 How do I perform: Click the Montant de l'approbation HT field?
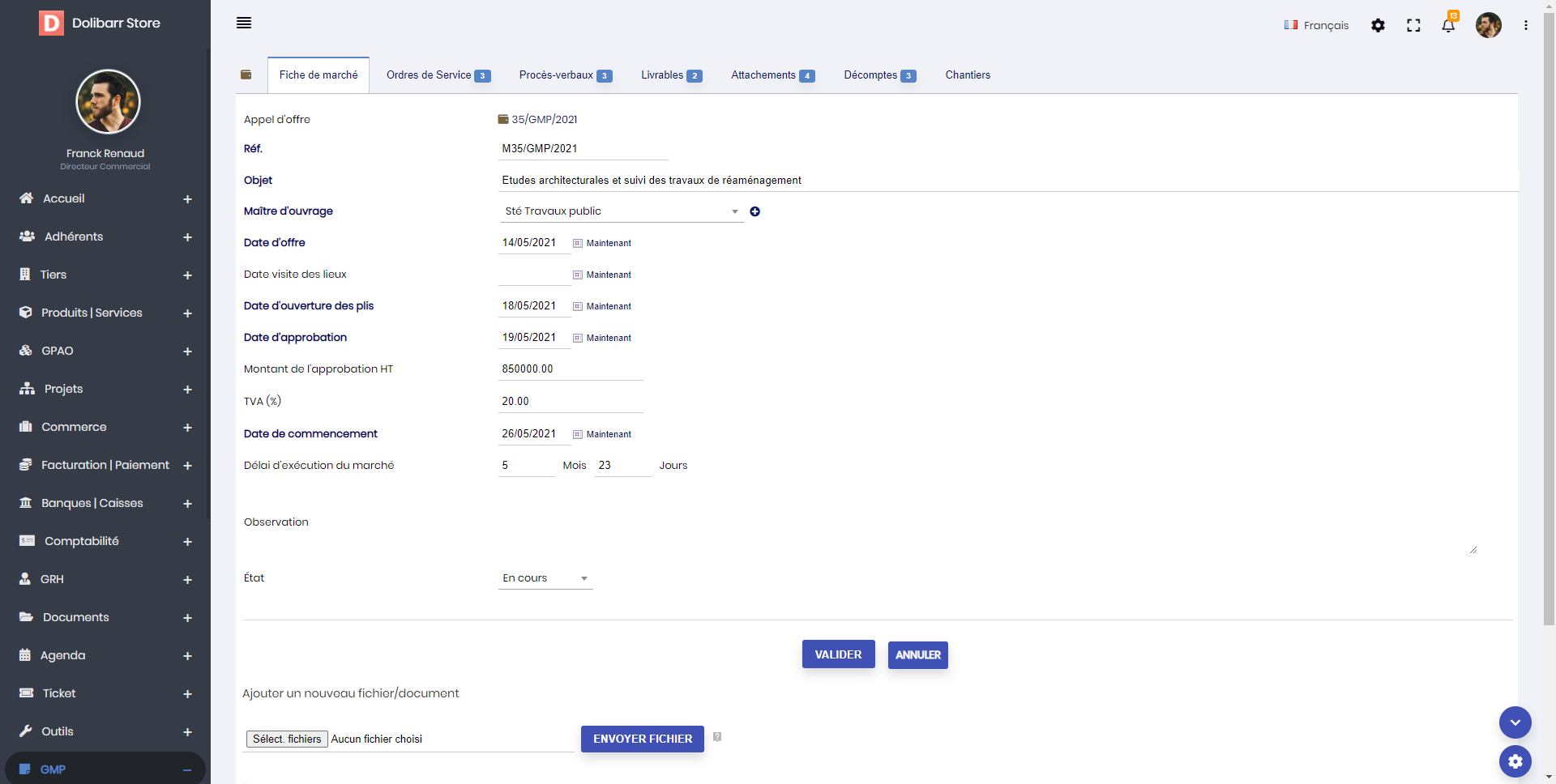tap(571, 369)
